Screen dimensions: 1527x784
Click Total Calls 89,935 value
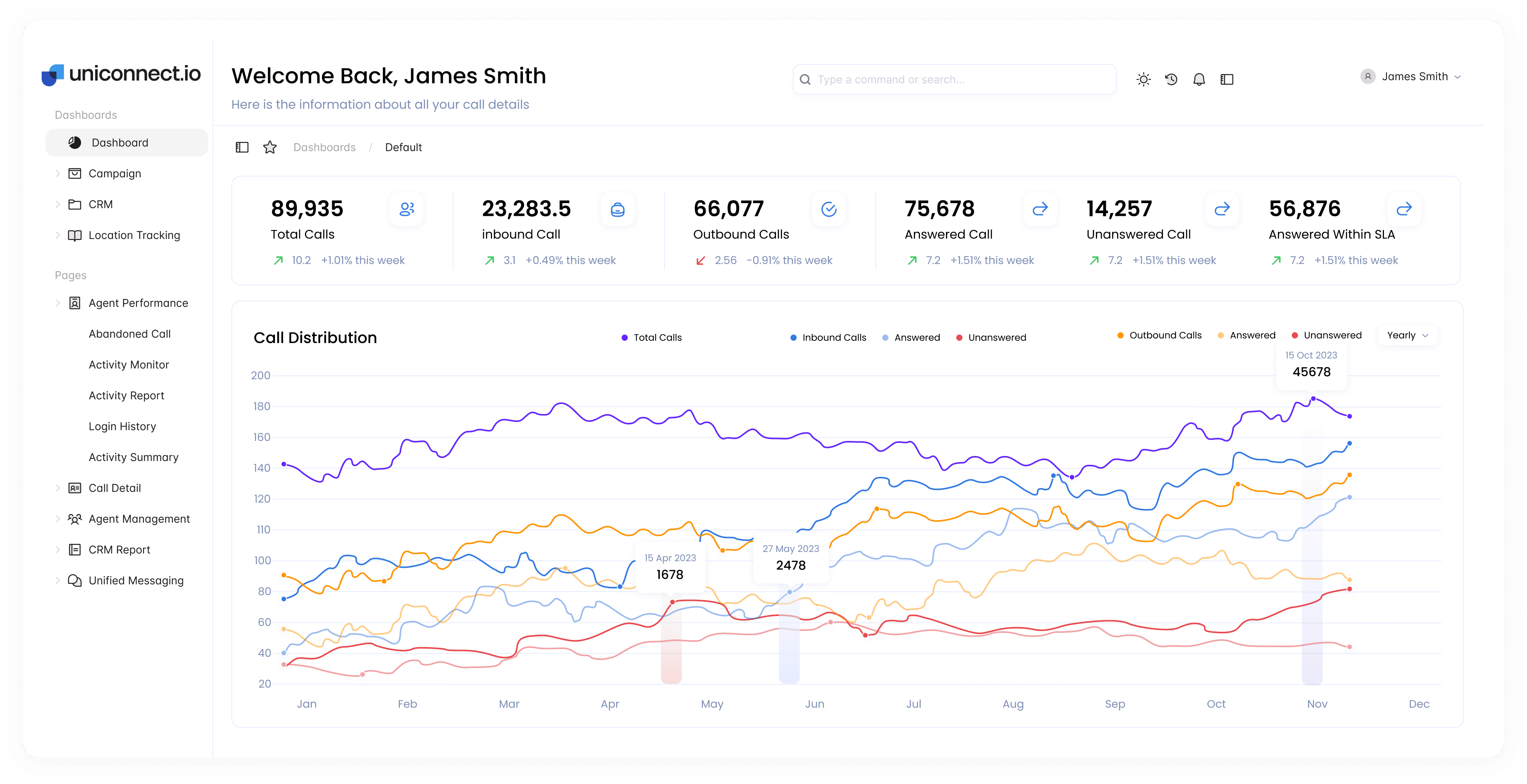pyautogui.click(x=307, y=209)
